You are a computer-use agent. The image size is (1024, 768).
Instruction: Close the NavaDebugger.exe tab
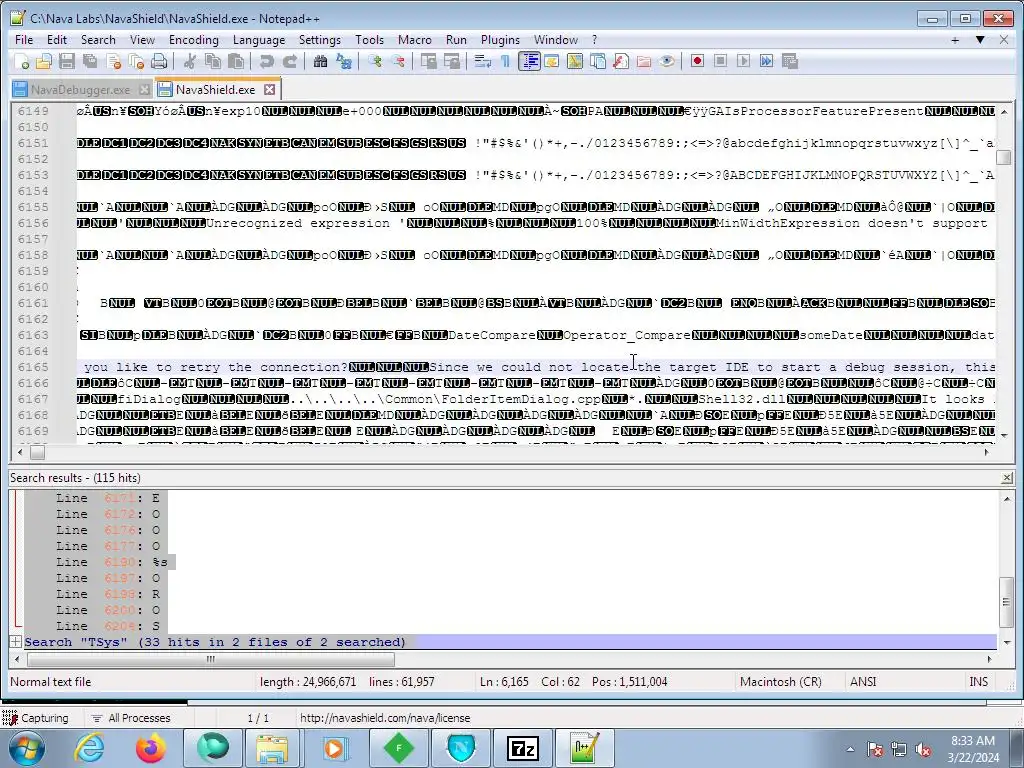pos(144,89)
